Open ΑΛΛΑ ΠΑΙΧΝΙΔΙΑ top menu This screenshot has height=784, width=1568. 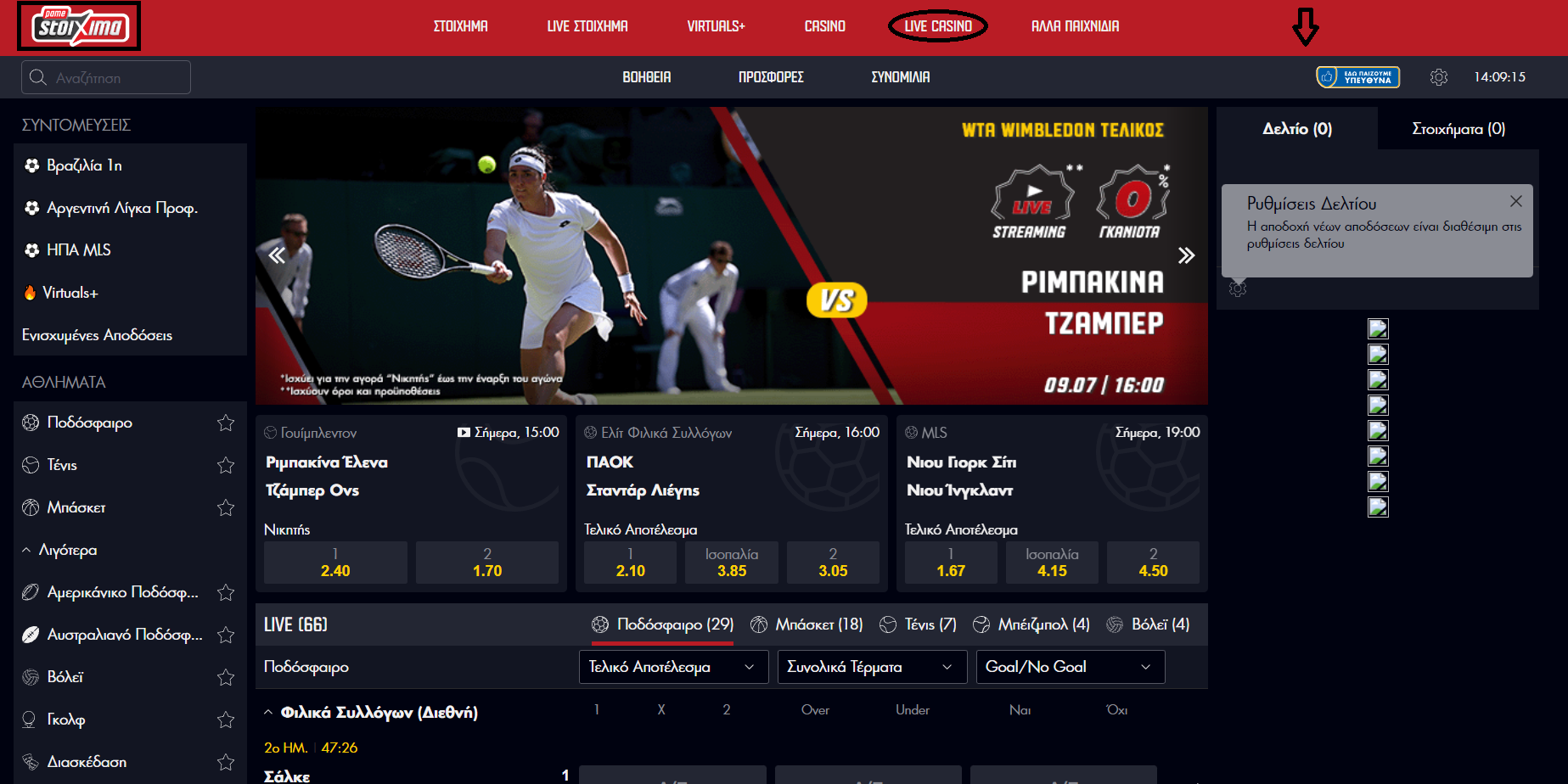(1075, 26)
